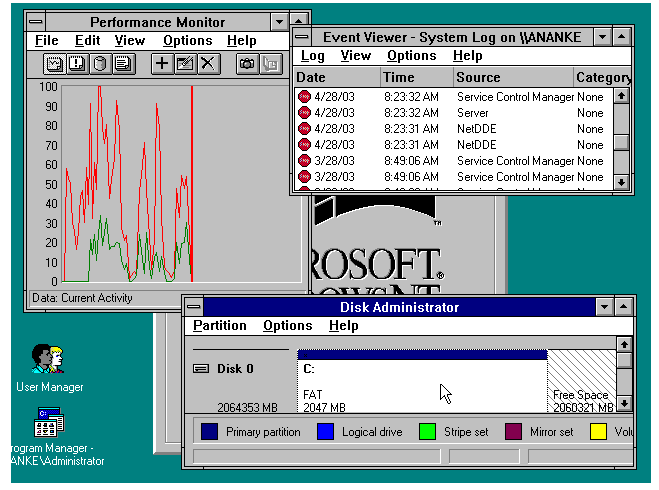Open the Event Viewer control-menu box
Screen dimensions: 659x490
[303, 37]
